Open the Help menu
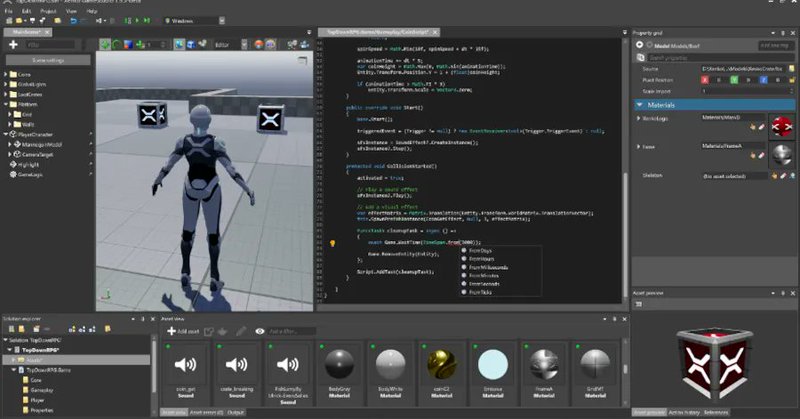800x419 pixels. pyautogui.click(x=92, y=11)
